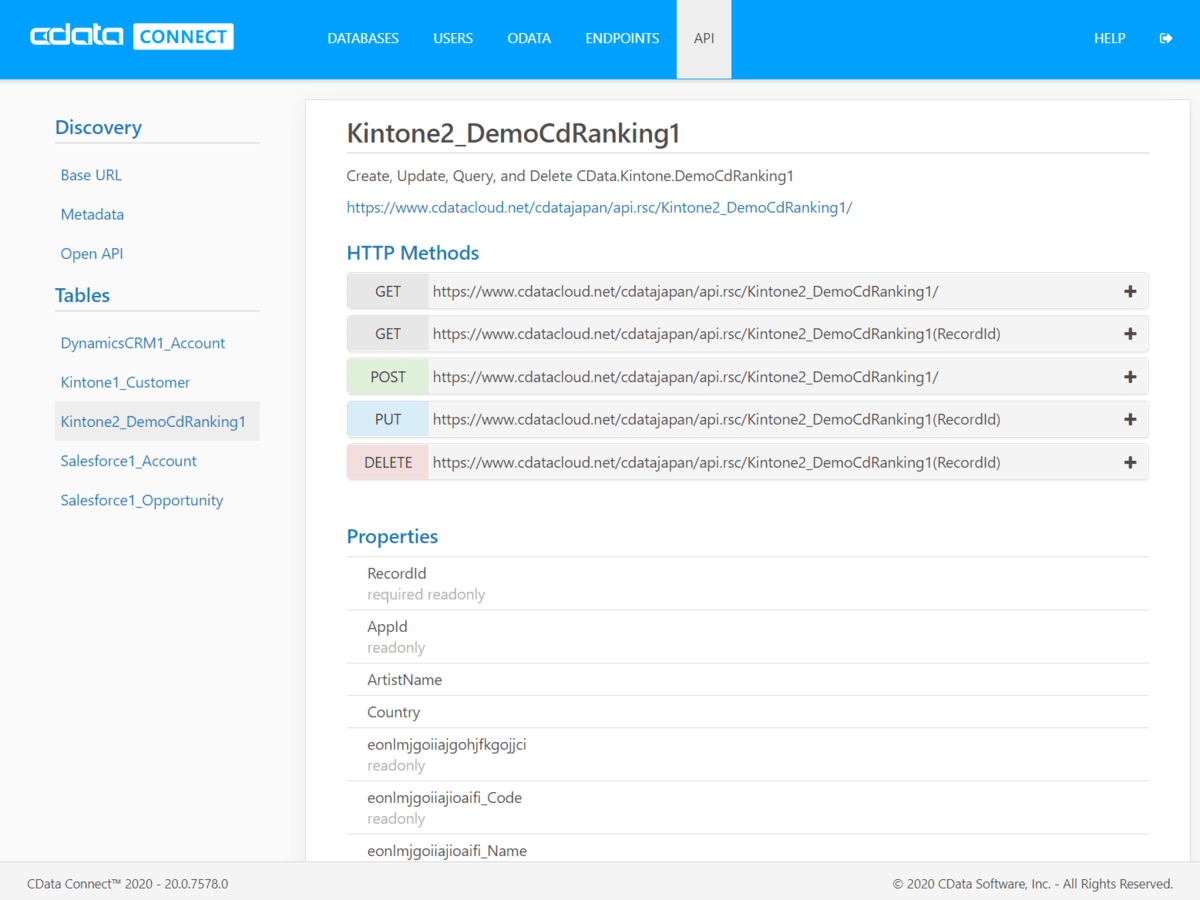Select the Salesforce1_Opportunity table
Screen dimensions: 1200x900
tap(142, 500)
